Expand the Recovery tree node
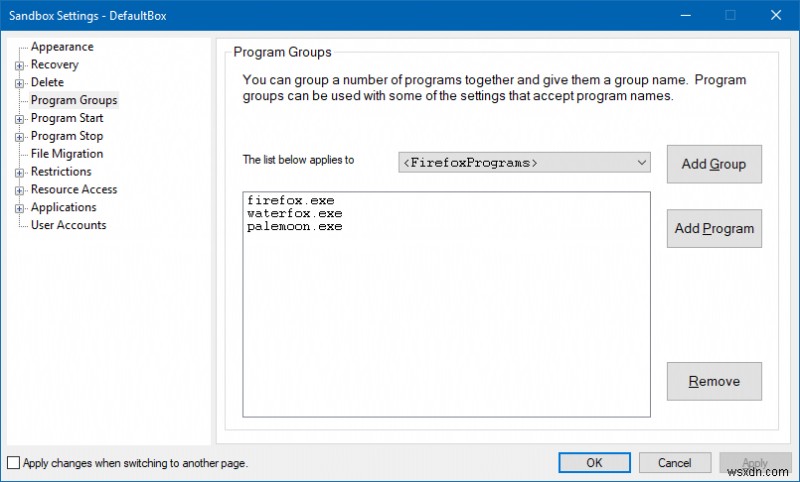Viewport: 800px width, 482px height. pyautogui.click(x=19, y=65)
